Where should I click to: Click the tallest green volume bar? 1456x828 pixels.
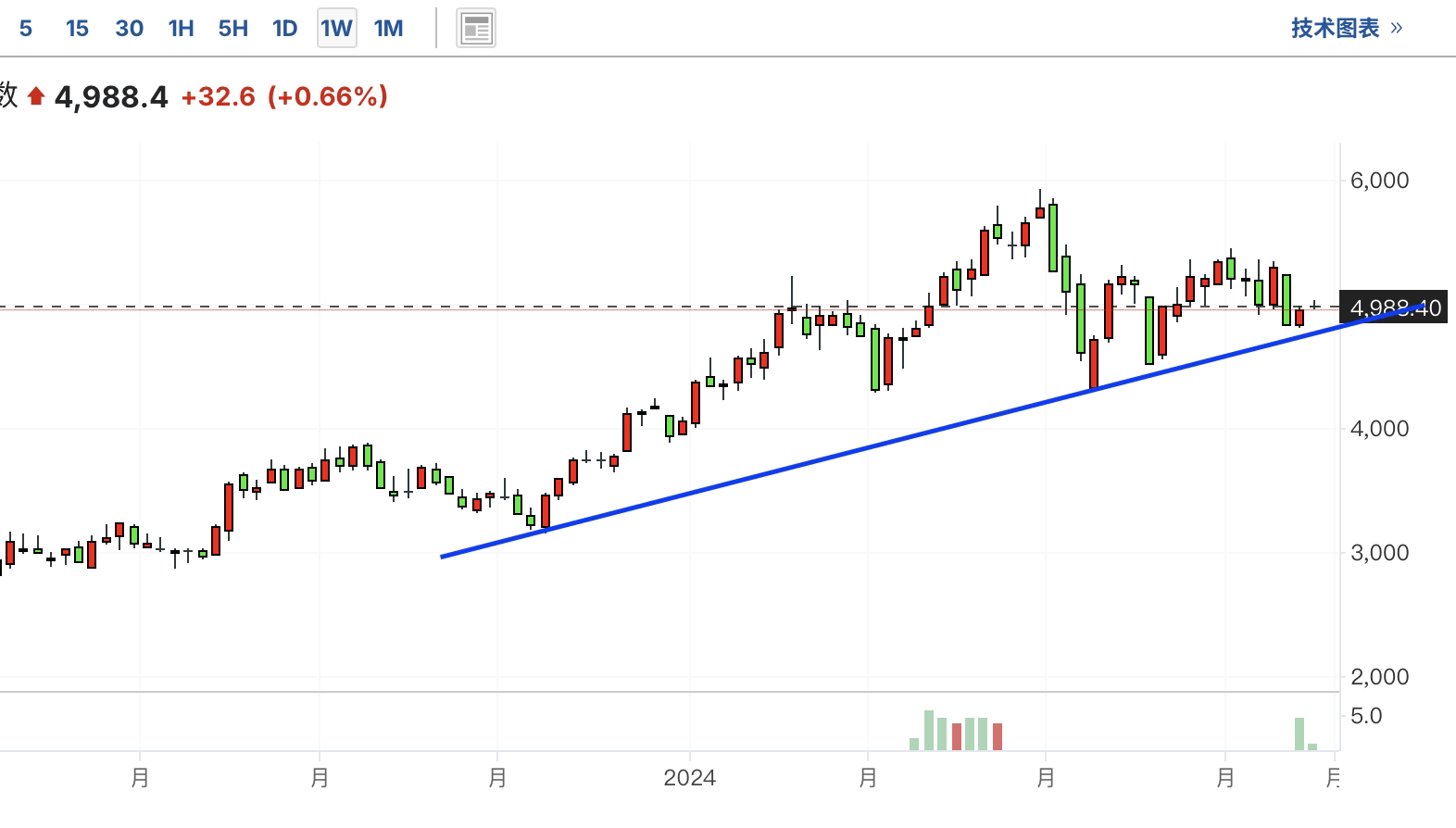(x=929, y=730)
